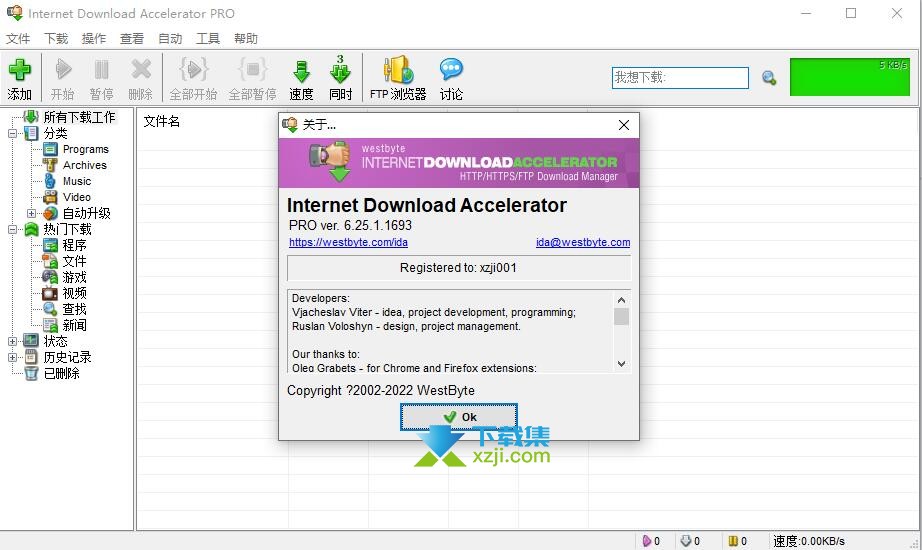Screen dimensions: 922x550
Task: Expand the 历史记录 tree node
Action: 12,357
